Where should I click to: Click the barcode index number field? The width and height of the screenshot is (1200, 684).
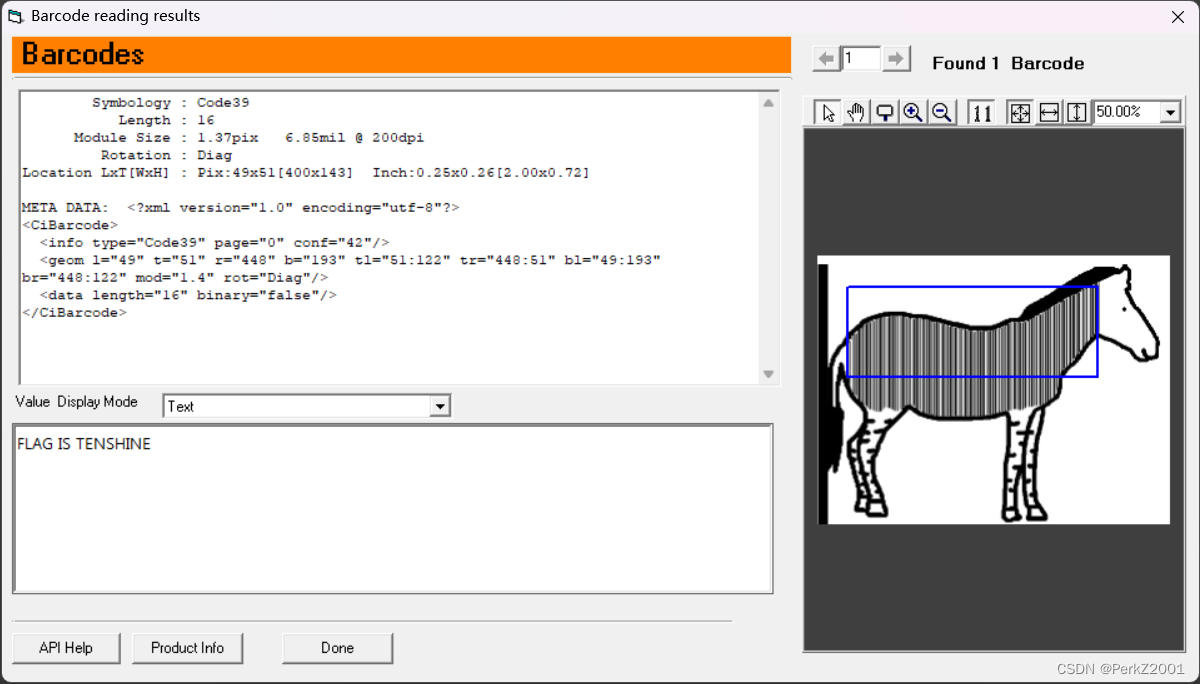coord(861,59)
